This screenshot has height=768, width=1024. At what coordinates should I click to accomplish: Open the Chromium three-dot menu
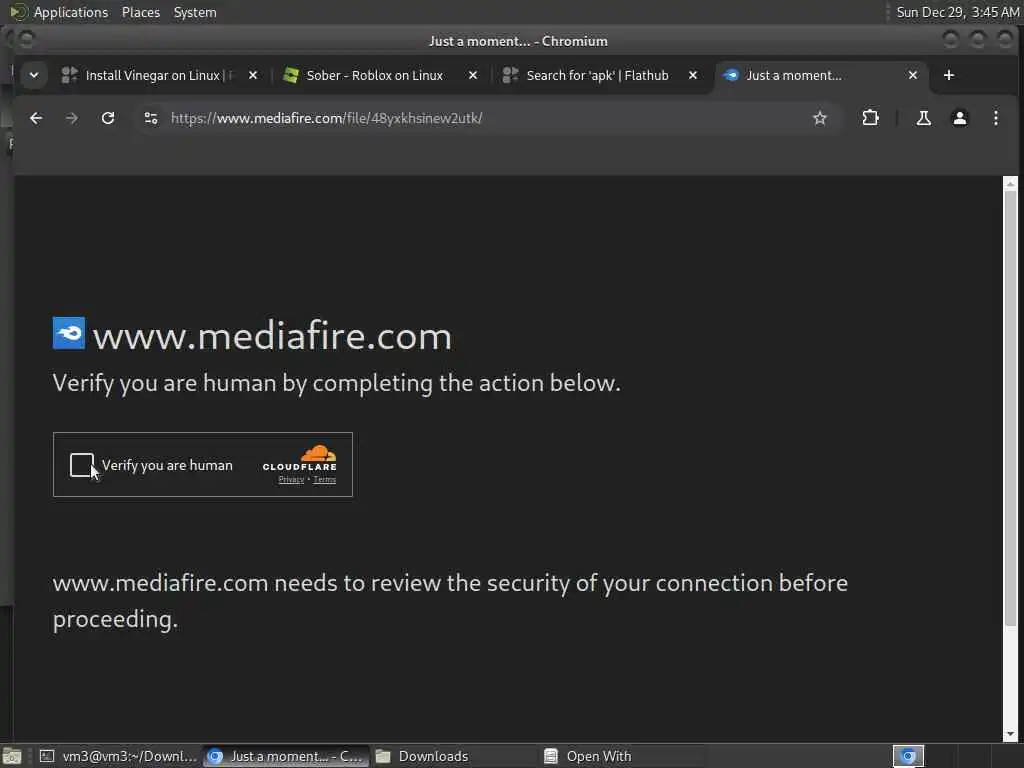995,118
